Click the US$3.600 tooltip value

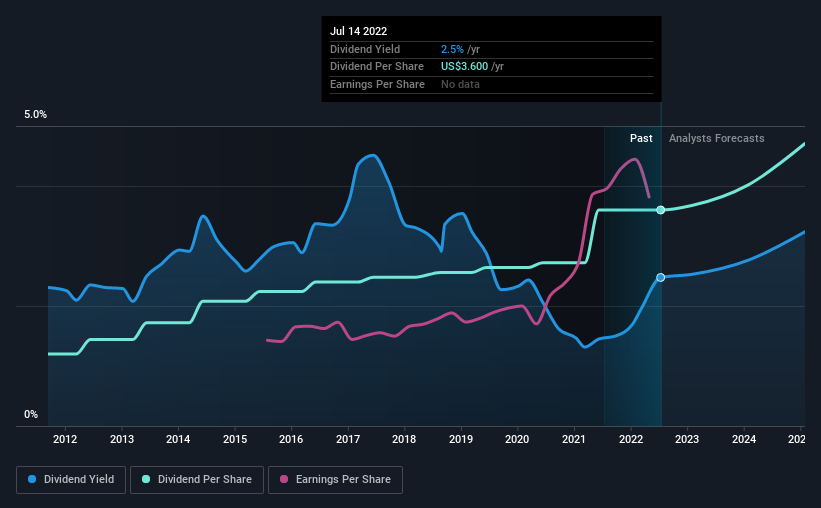pos(464,67)
